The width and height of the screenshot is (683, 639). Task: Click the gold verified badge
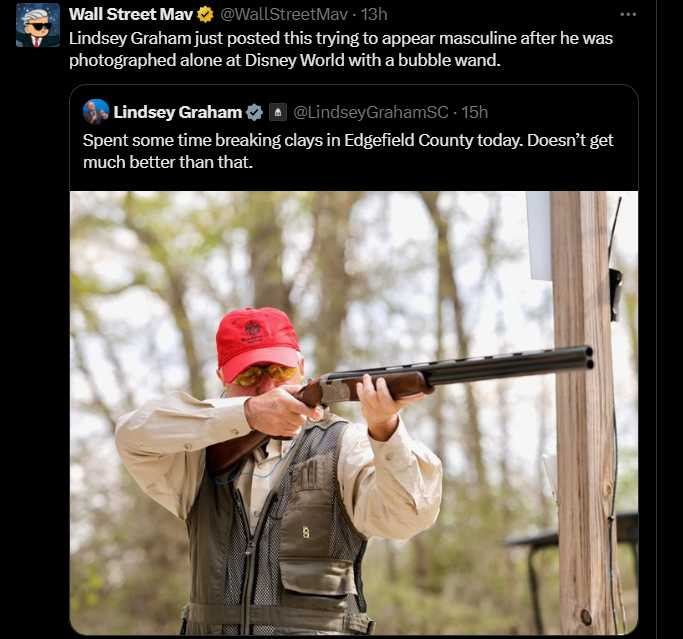pos(205,14)
